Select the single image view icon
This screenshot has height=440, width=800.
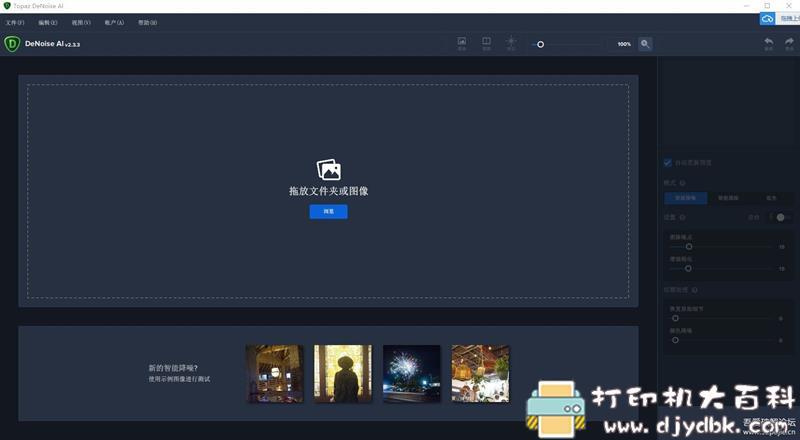(462, 43)
